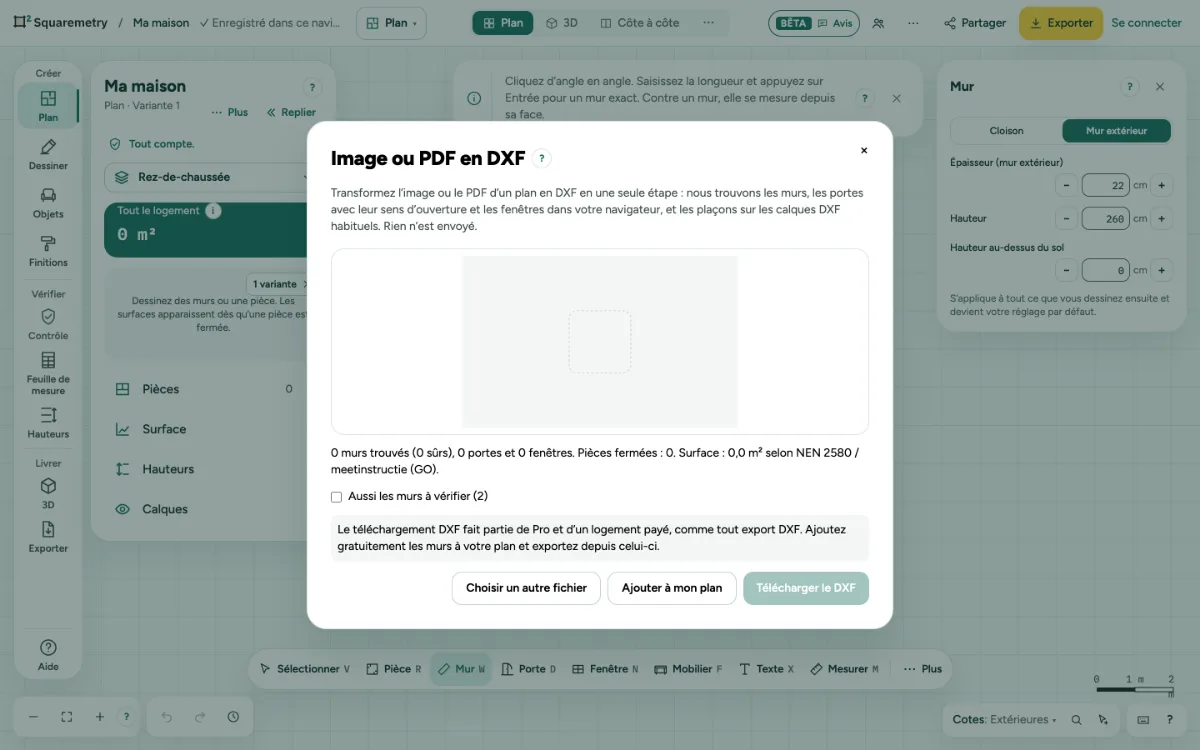Zoom out with the minus icon
1200x750 pixels.
(x=33, y=717)
